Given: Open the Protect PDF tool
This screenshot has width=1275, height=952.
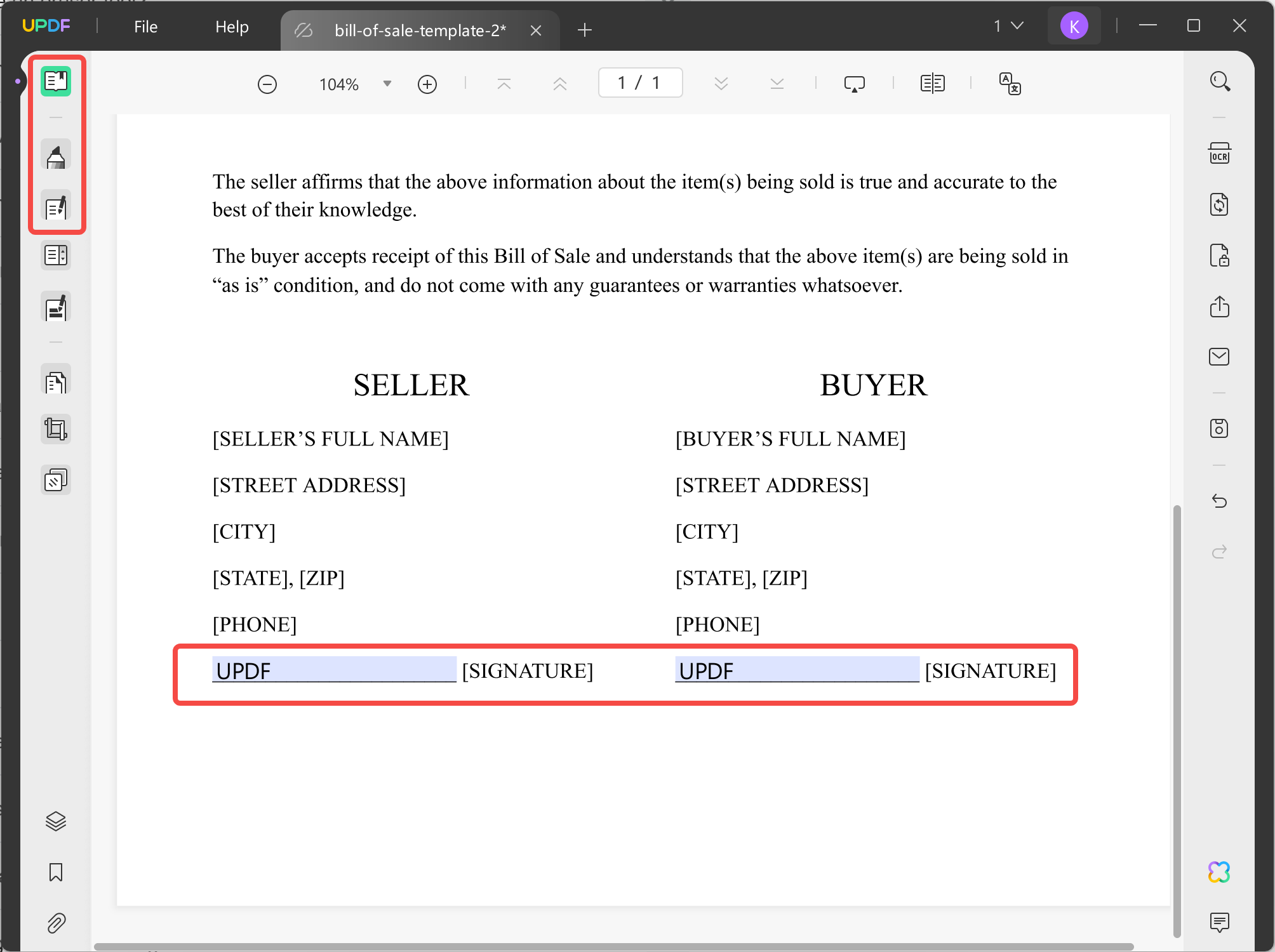Looking at the screenshot, I should click(1220, 256).
